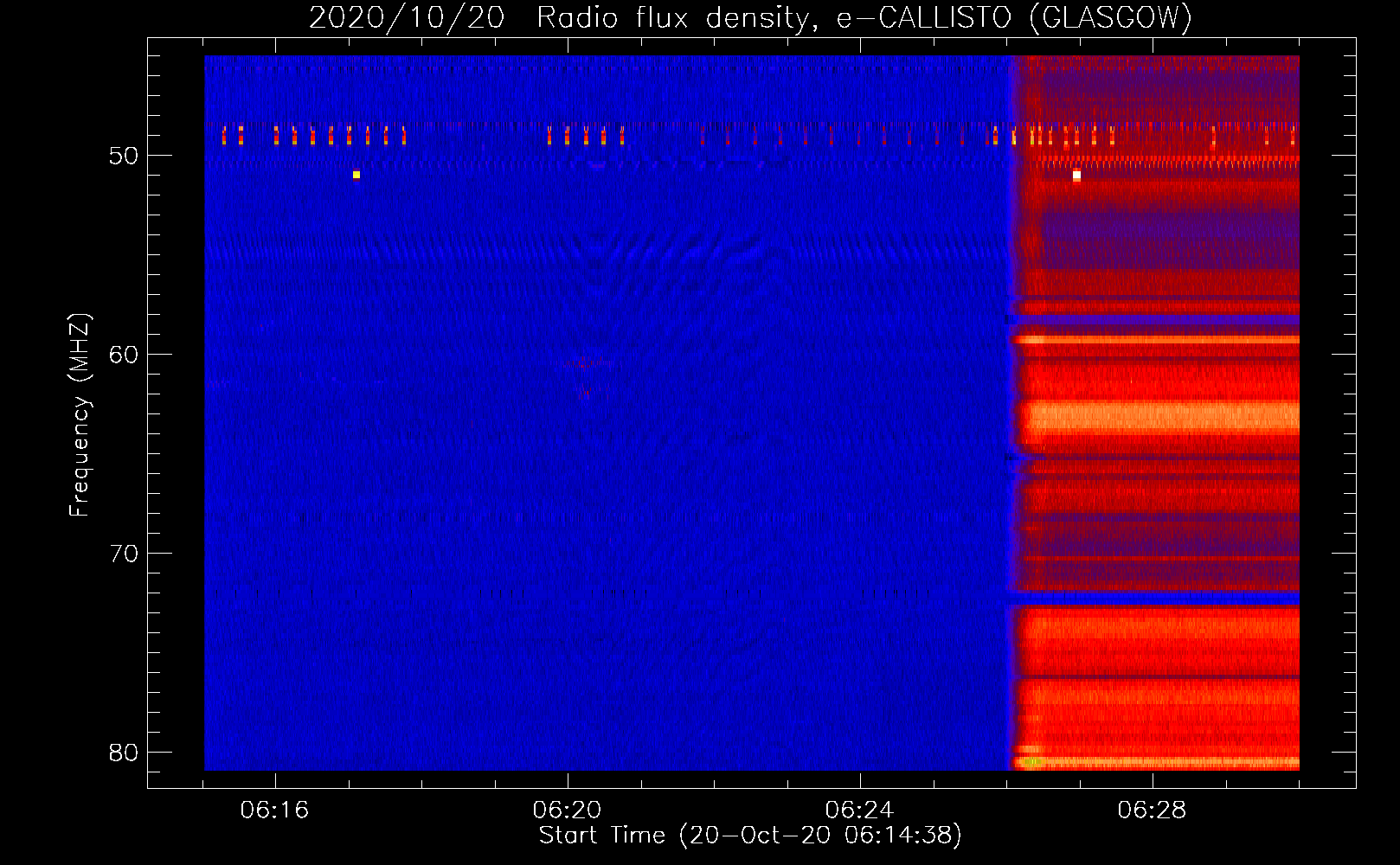
Task: Click the 06:28 time tick label
Action: coord(1152,811)
